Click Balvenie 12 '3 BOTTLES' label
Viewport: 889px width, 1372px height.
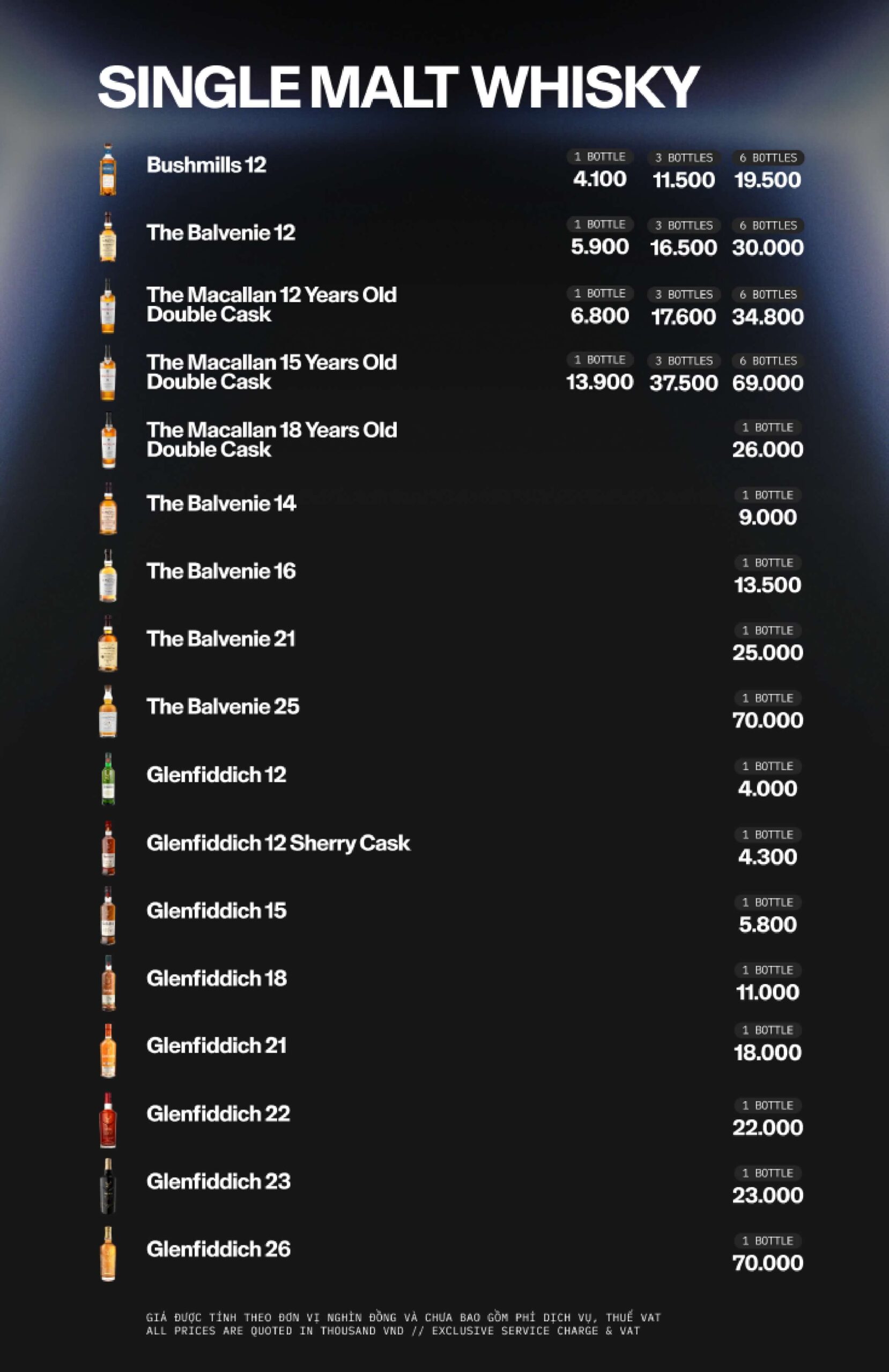(684, 226)
